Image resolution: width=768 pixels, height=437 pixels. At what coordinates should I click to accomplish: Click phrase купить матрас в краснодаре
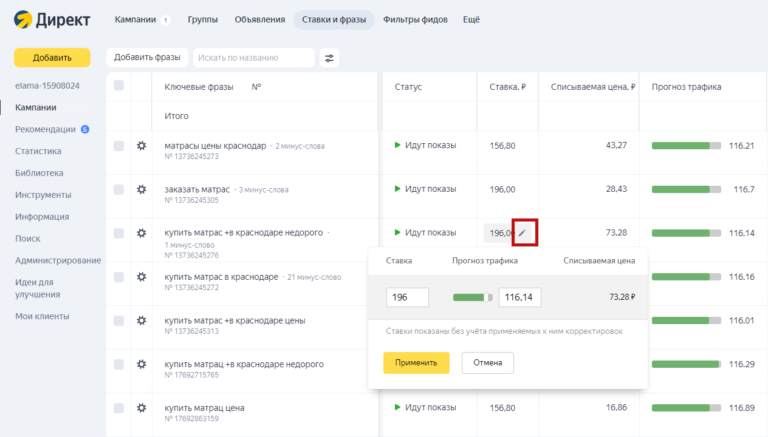221,277
